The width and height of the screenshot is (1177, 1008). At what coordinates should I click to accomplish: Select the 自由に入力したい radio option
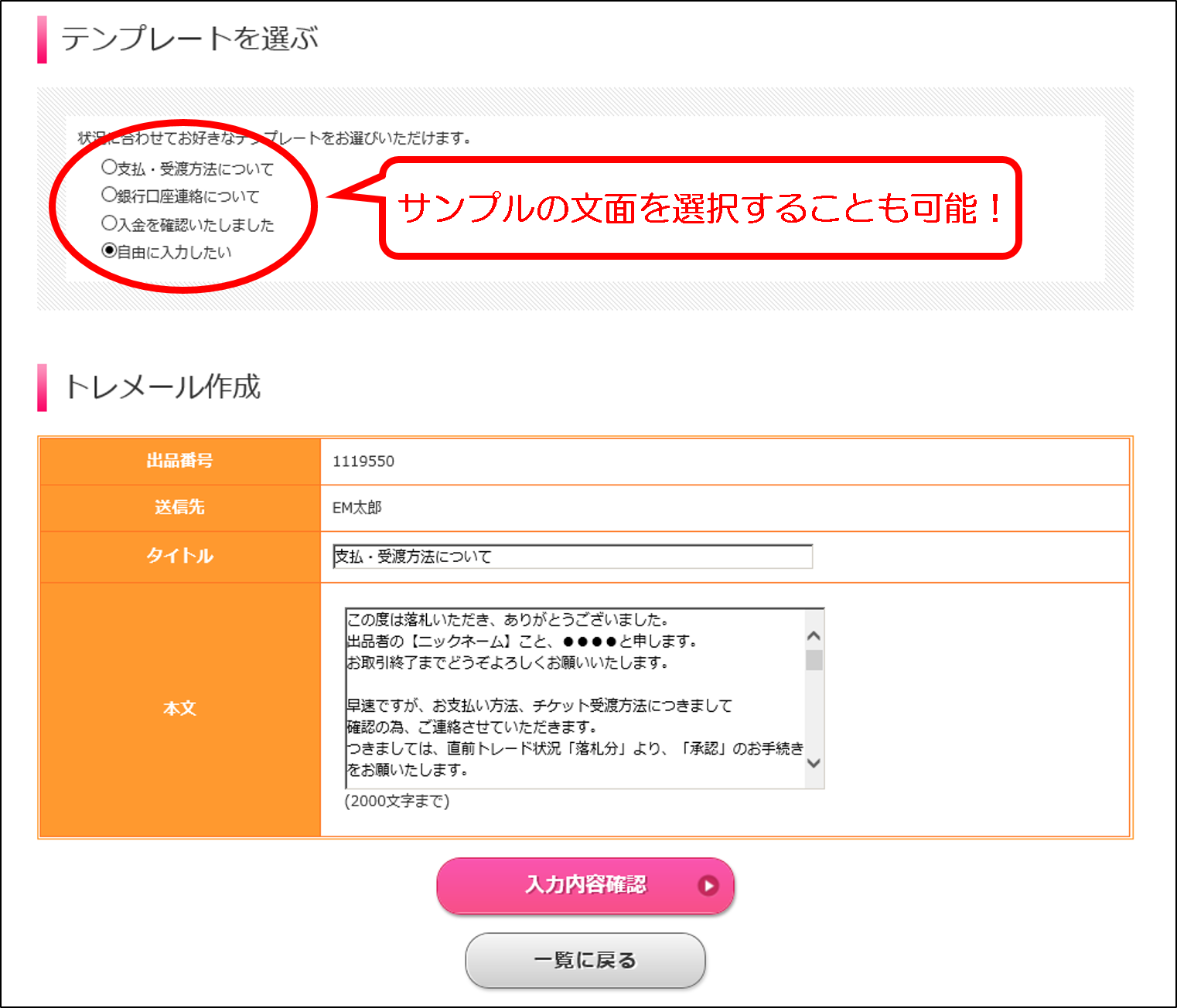tap(109, 250)
